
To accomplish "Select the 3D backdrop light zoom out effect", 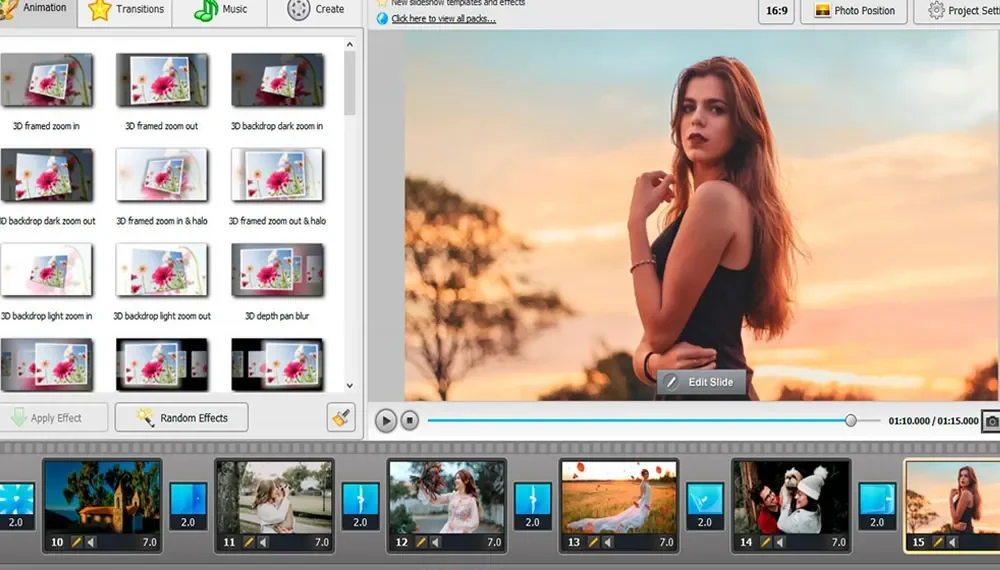I will [x=162, y=270].
